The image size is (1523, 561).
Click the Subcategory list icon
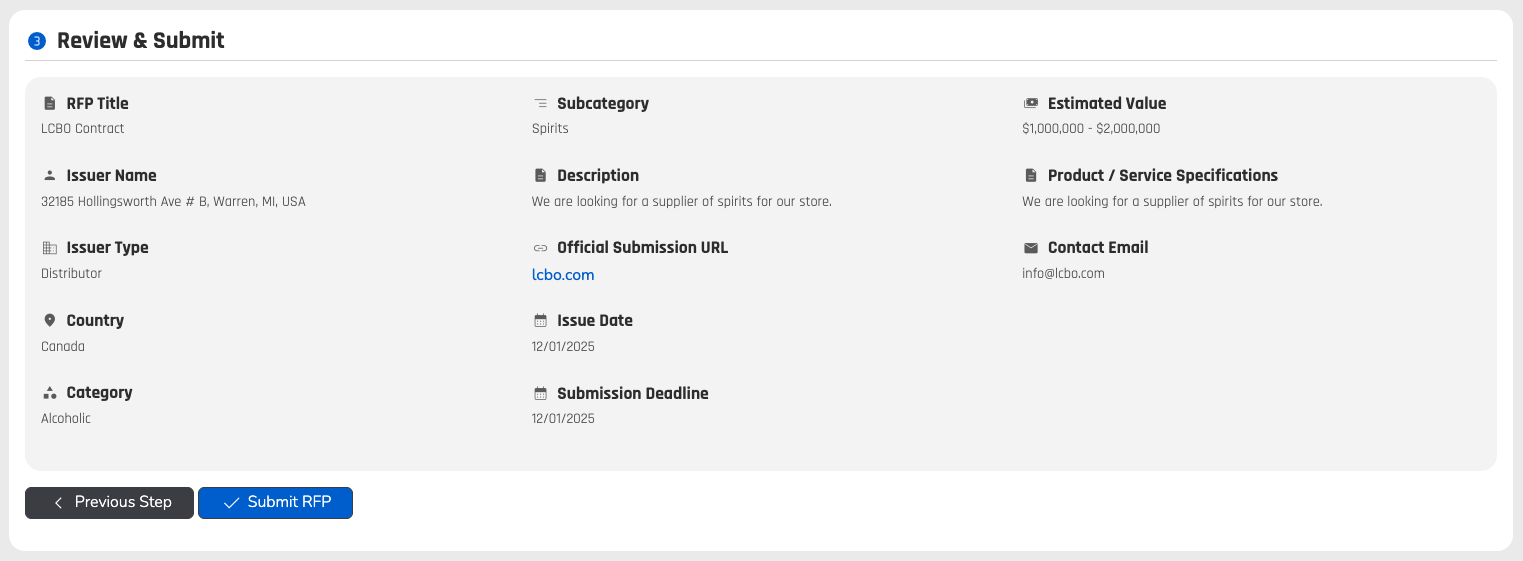coord(541,104)
